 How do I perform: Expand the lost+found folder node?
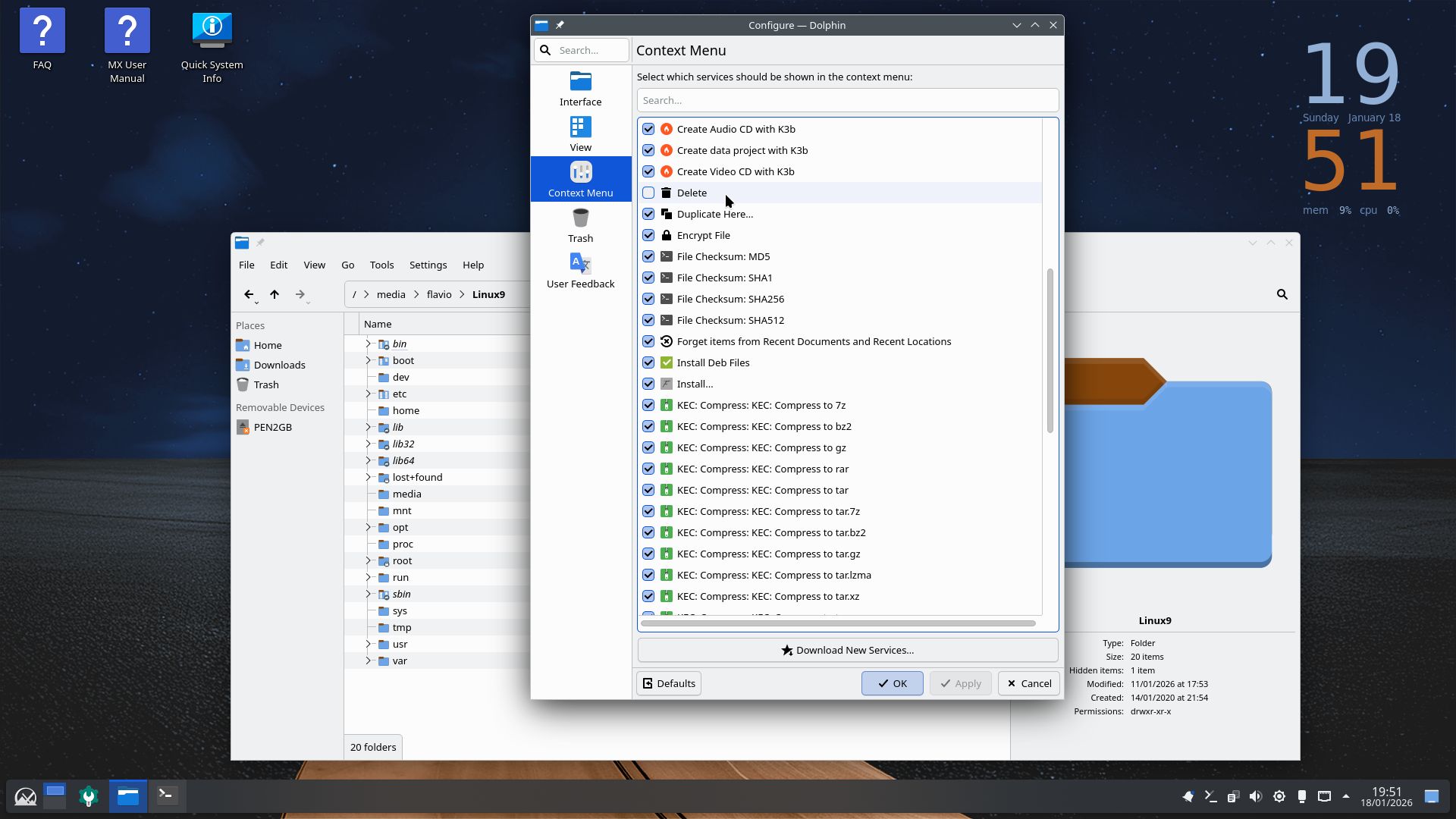coord(369,477)
